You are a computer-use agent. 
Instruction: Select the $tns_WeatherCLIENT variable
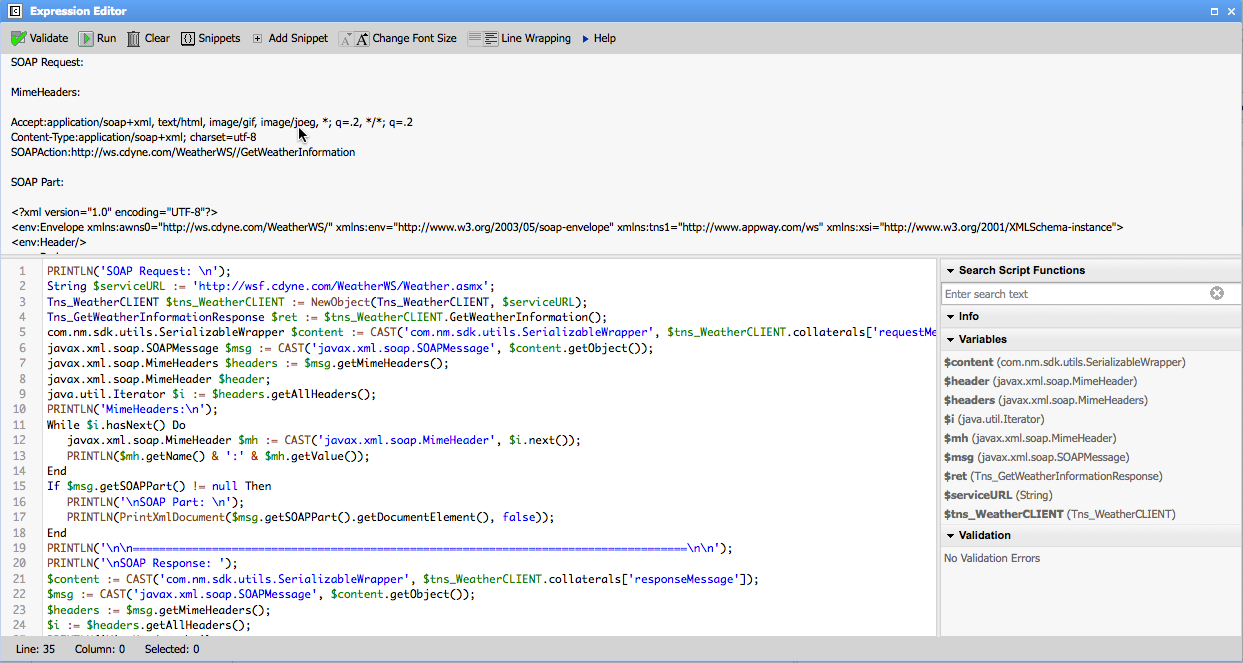pos(1059,514)
